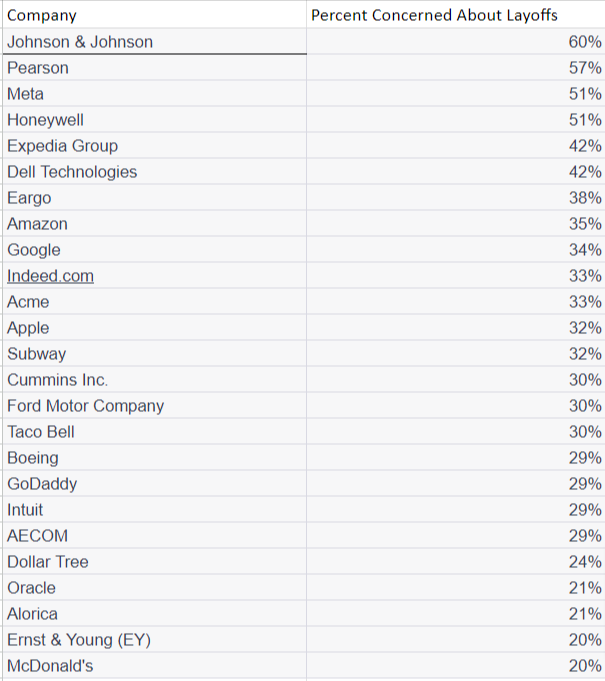Select the Ernst & Young (EY) cell
The image size is (605, 681).
(79, 640)
